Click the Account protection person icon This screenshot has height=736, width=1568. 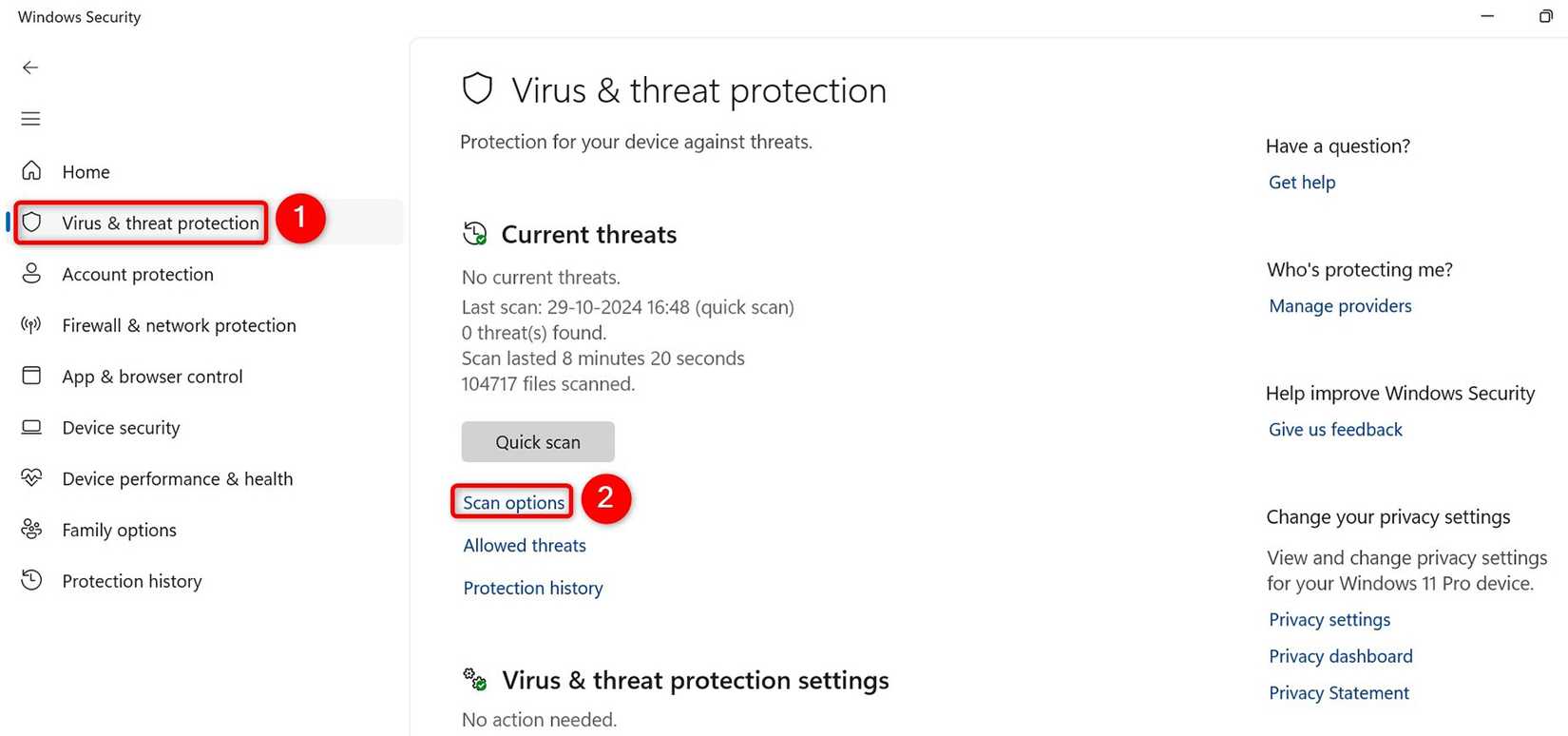click(x=31, y=273)
